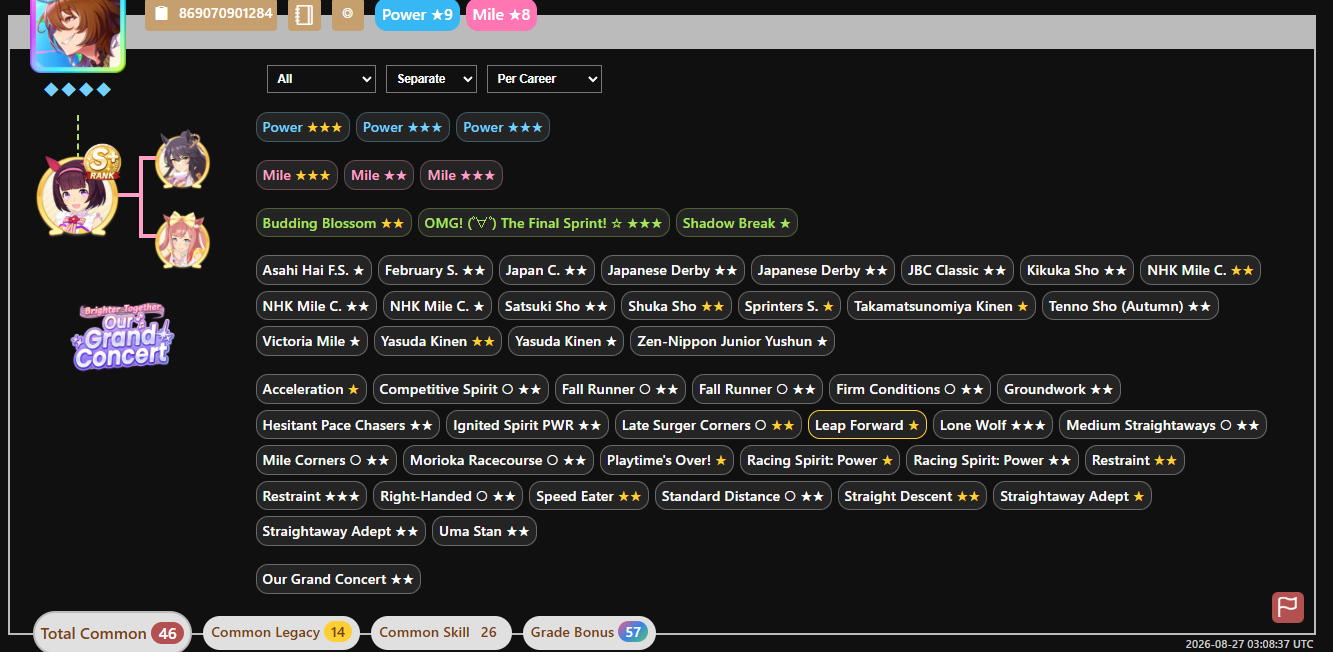Image resolution: width=1333 pixels, height=652 pixels.
Task: Select the Shadow Break chip
Action: pos(736,223)
